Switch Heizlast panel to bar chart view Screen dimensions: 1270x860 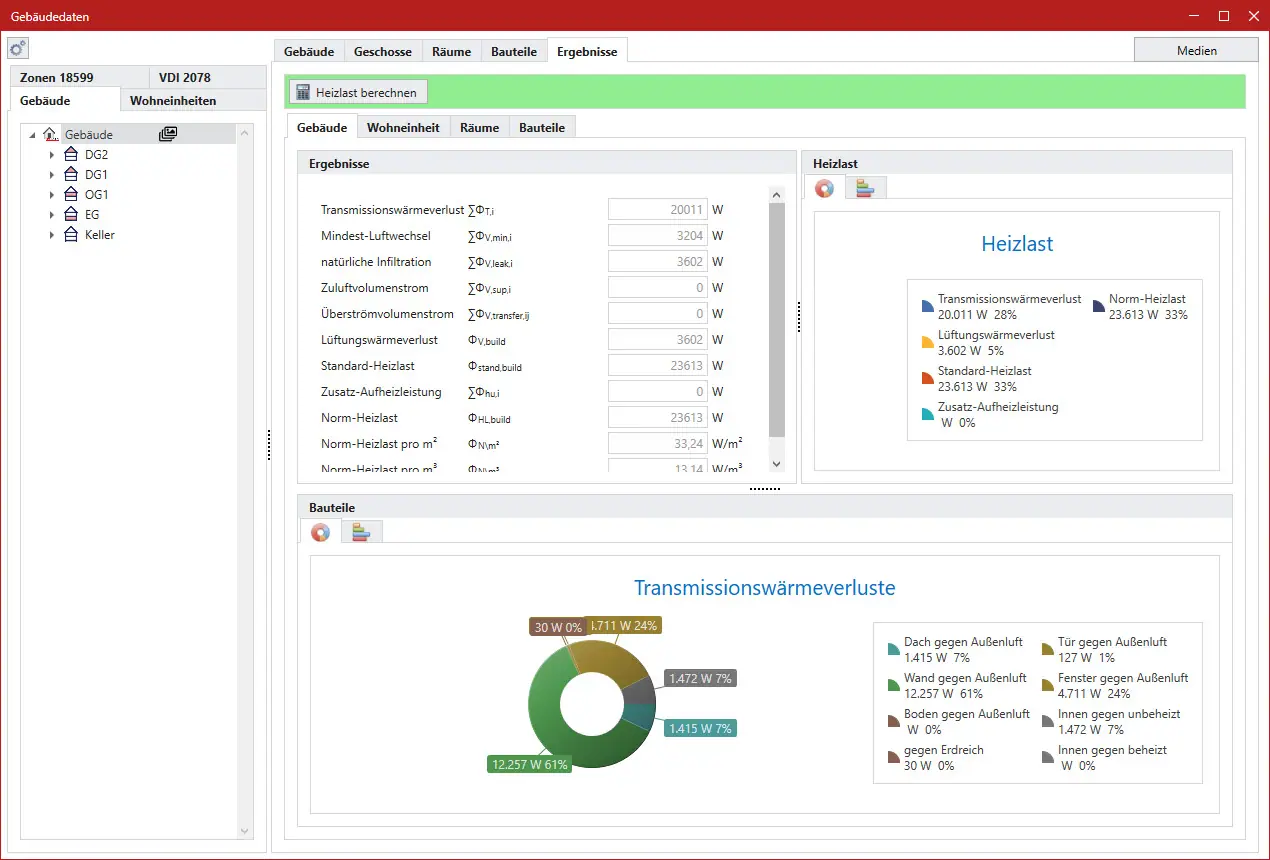coord(865,189)
